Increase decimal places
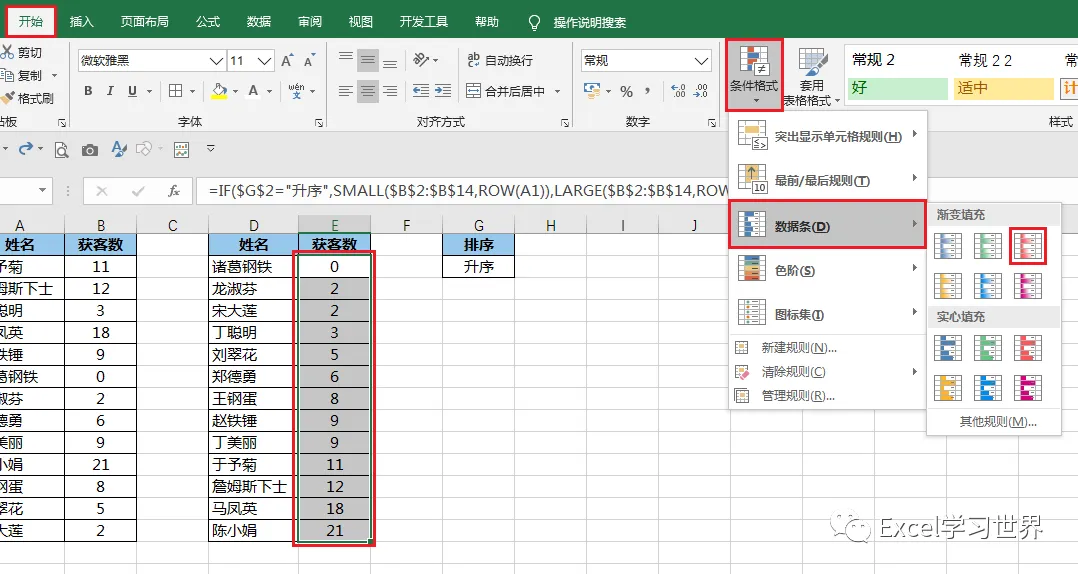This screenshot has height=574, width=1078. click(678, 91)
